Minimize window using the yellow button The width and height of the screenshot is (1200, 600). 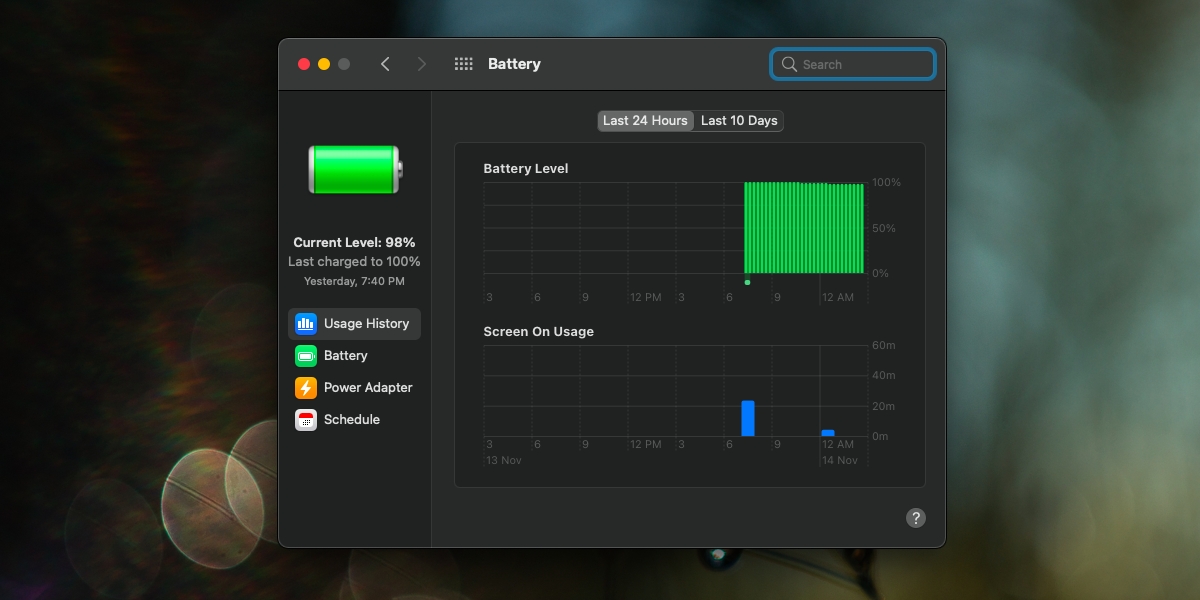coord(324,64)
